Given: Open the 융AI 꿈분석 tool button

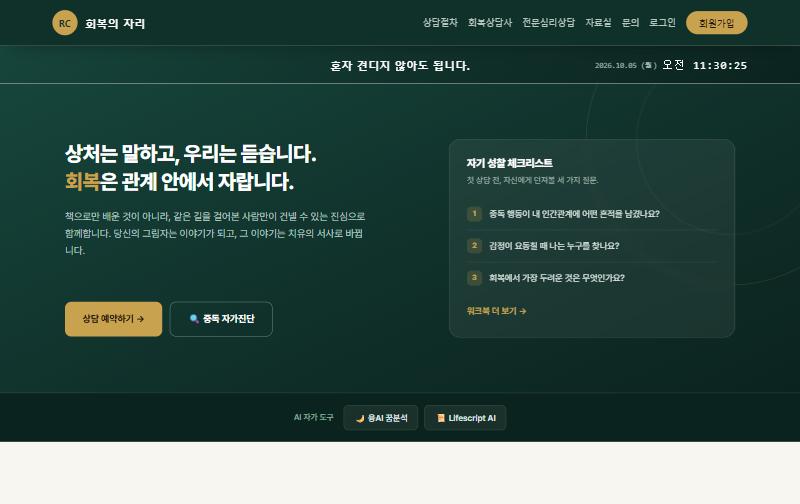Looking at the screenshot, I should pyautogui.click(x=381, y=418).
